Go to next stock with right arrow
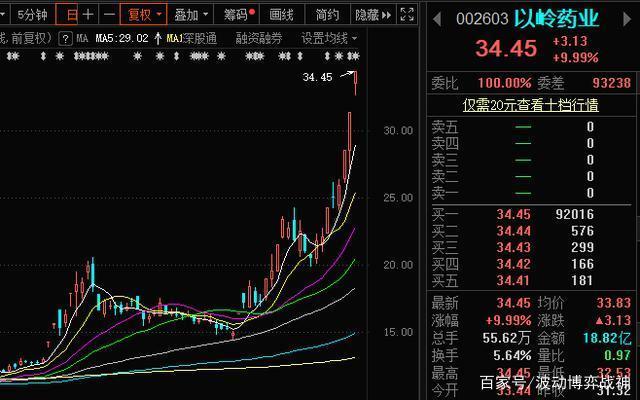The image size is (640, 400). point(627,19)
